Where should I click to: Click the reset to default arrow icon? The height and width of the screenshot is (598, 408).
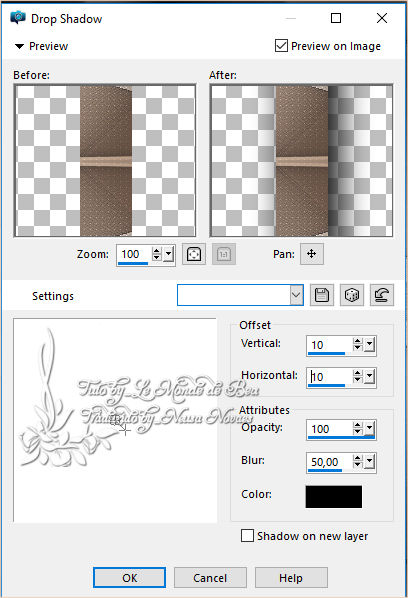(x=382, y=295)
